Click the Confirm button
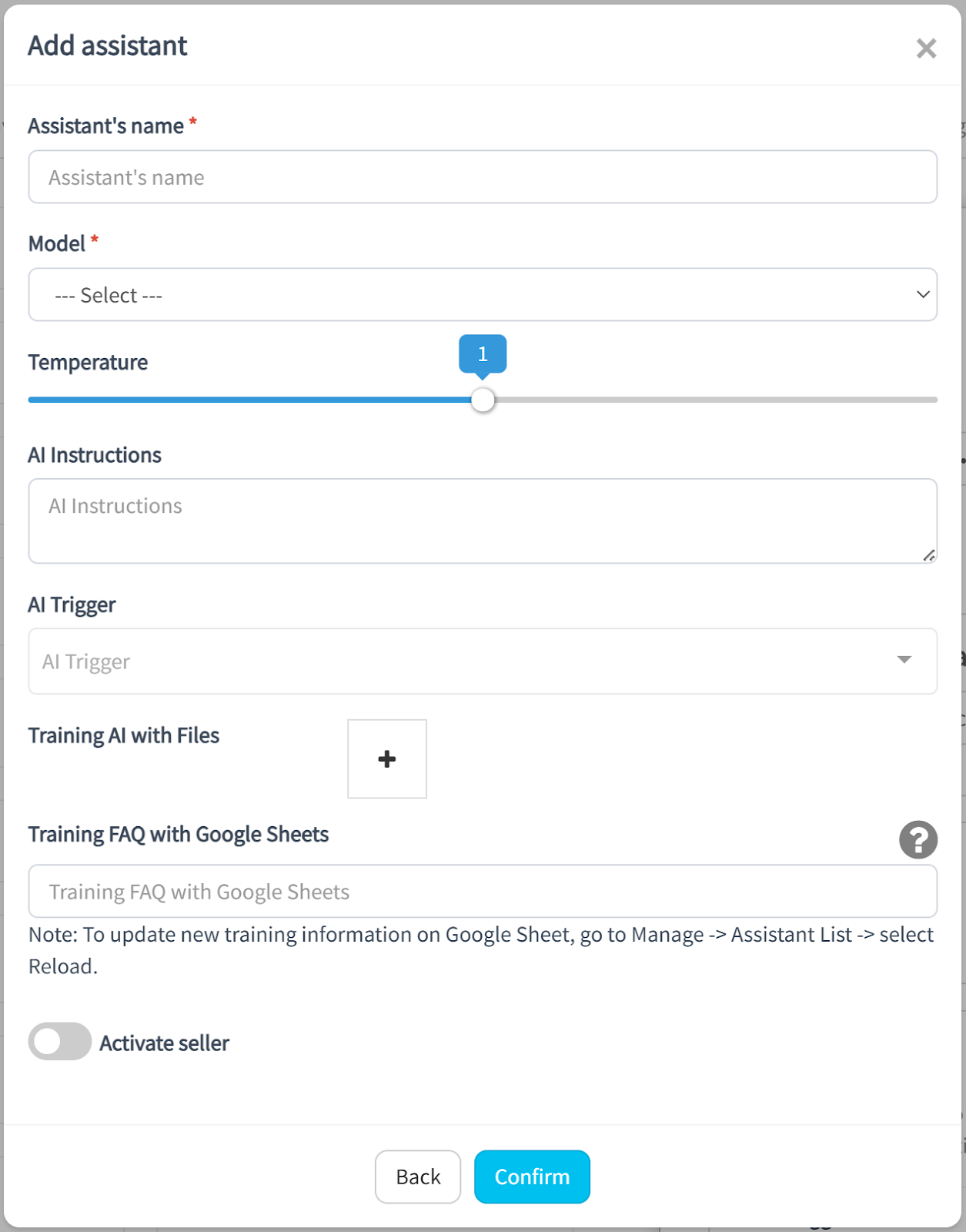 coord(532,1177)
